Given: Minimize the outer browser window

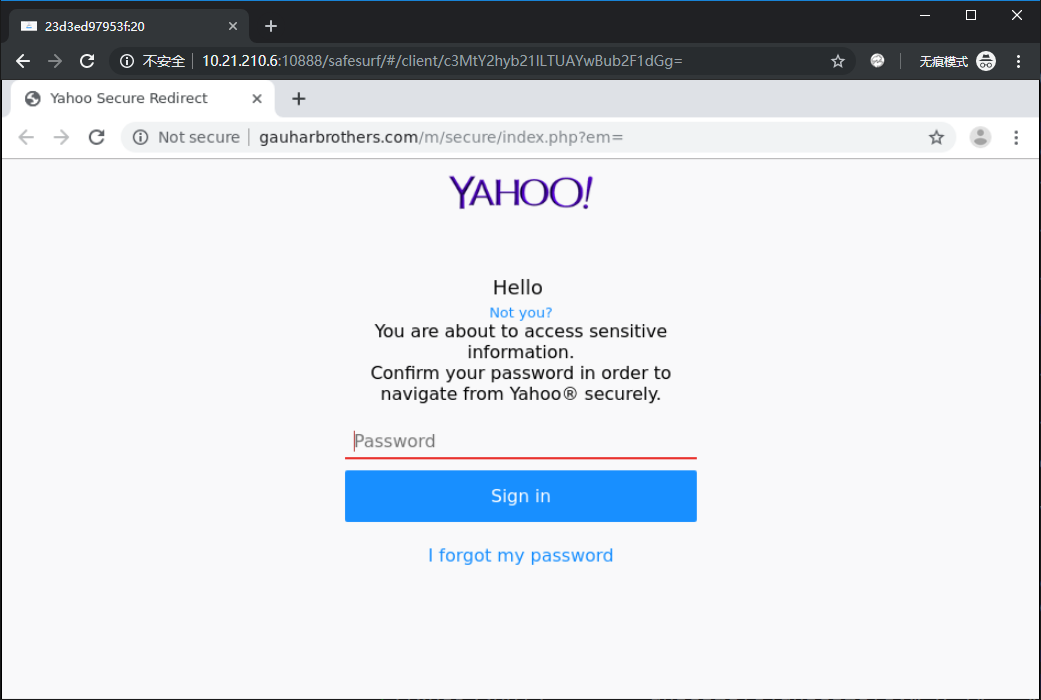Looking at the screenshot, I should pos(925,15).
